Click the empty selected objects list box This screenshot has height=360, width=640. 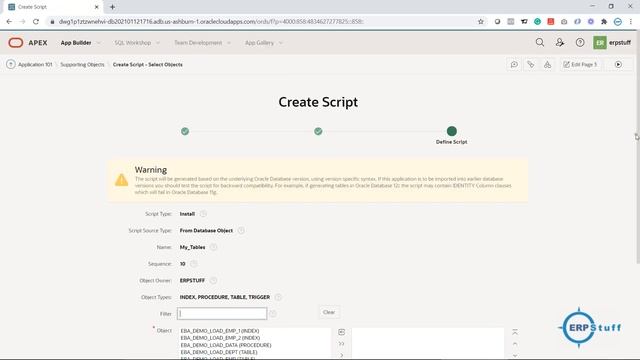tap(428, 343)
